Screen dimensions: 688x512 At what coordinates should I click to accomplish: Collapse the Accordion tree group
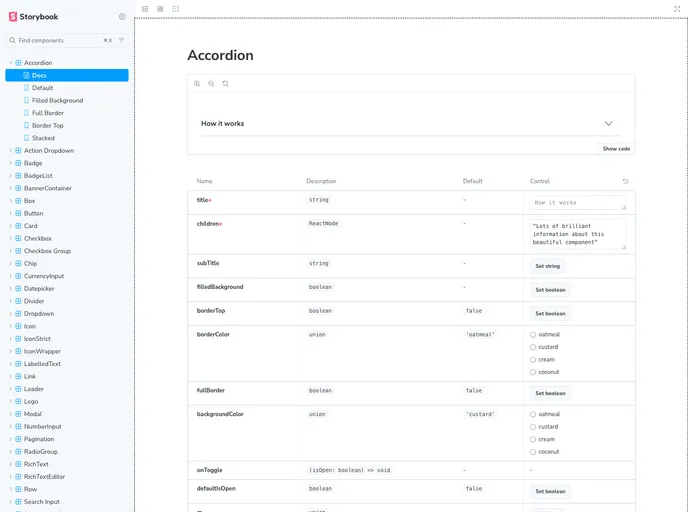[x=10, y=63]
